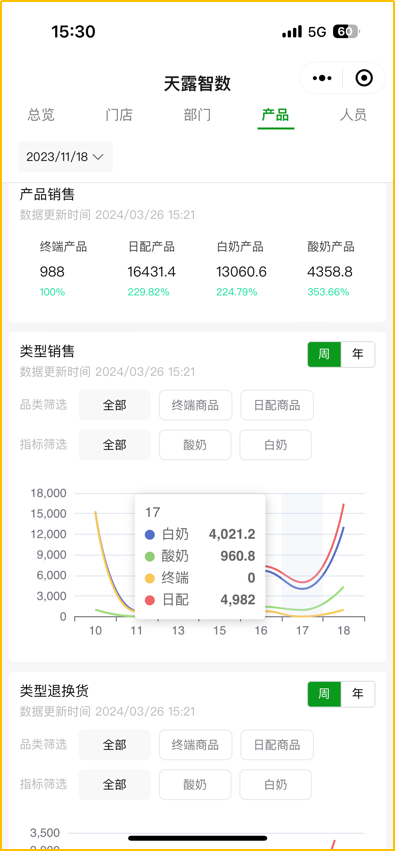Click the blue 白奶 legend dot in tooltip

pyautogui.click(x=150, y=535)
